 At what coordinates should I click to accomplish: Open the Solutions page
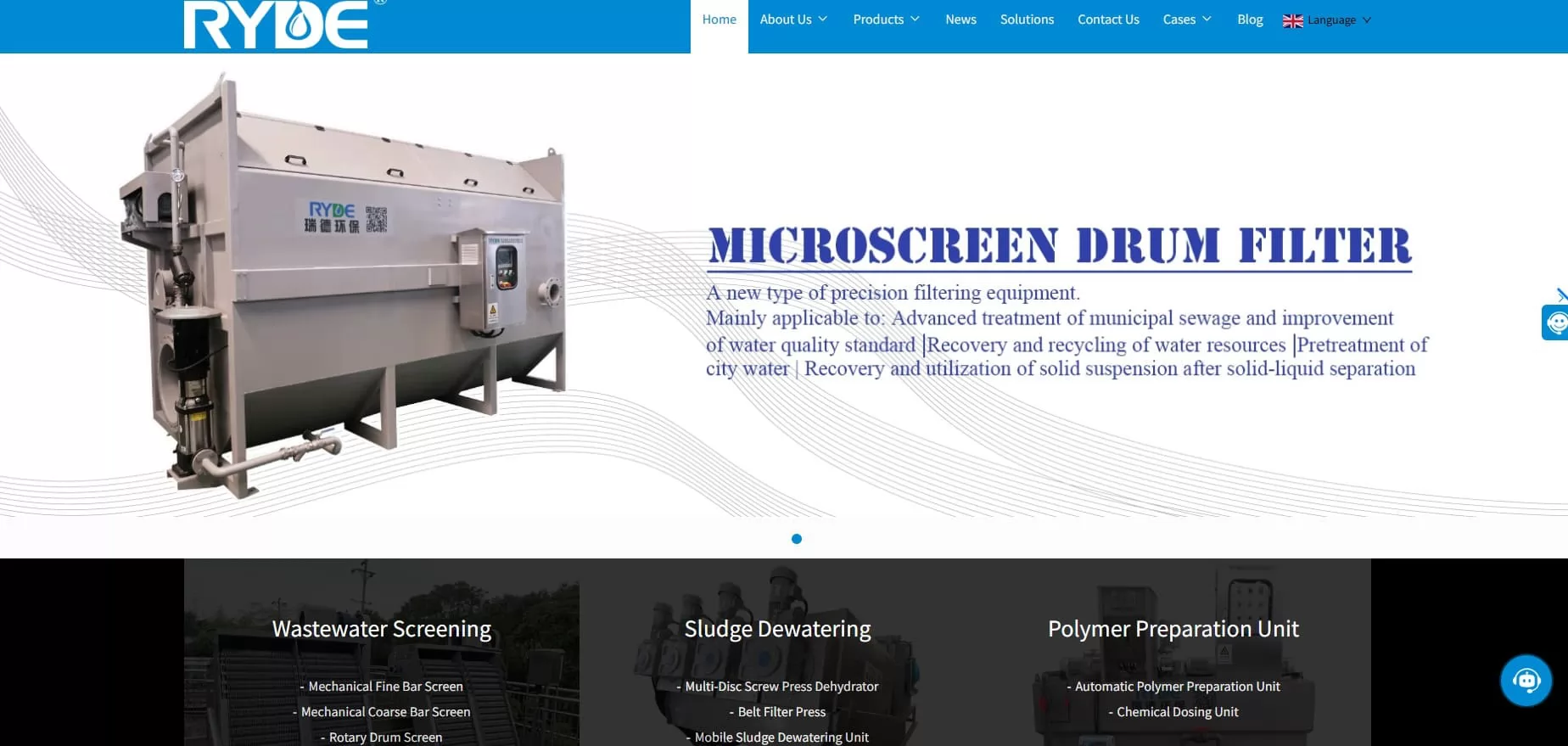1027,20
